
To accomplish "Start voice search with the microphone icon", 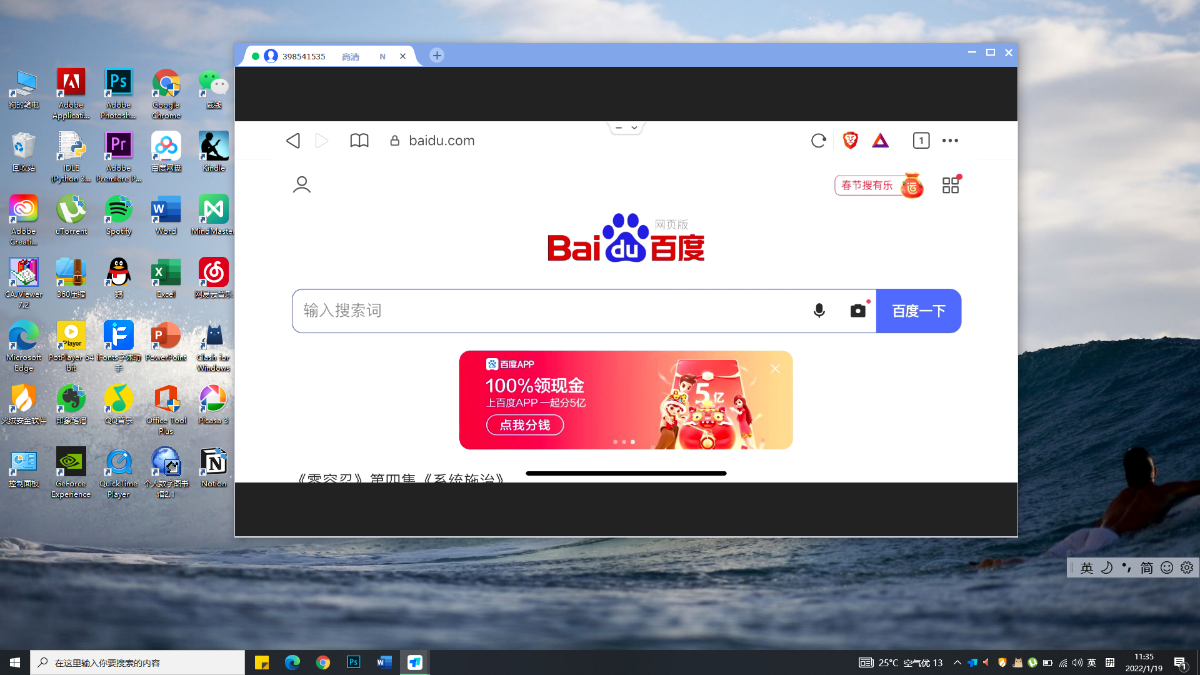I will point(819,311).
